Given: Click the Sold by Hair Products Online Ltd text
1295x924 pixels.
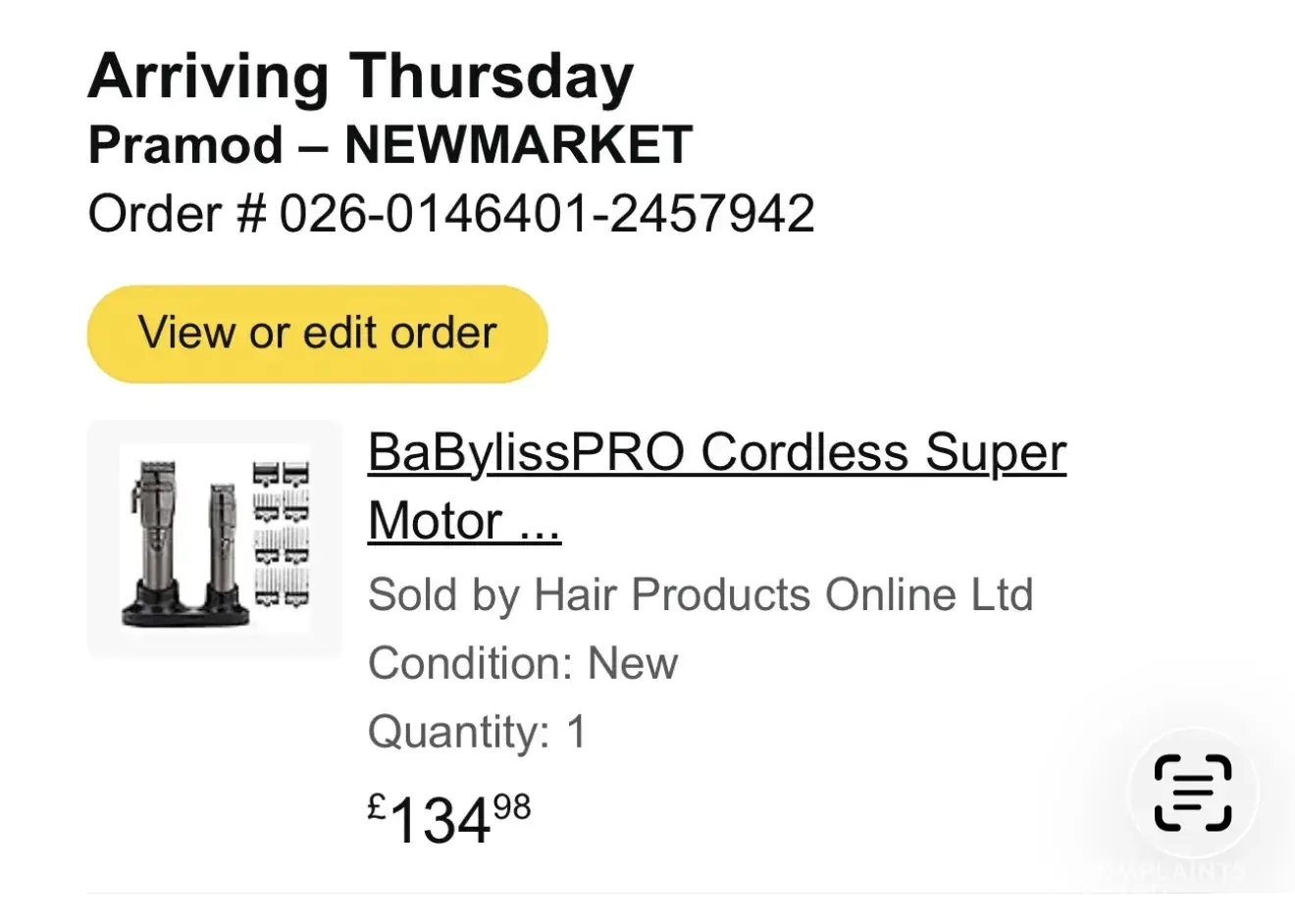Looking at the screenshot, I should (x=700, y=594).
